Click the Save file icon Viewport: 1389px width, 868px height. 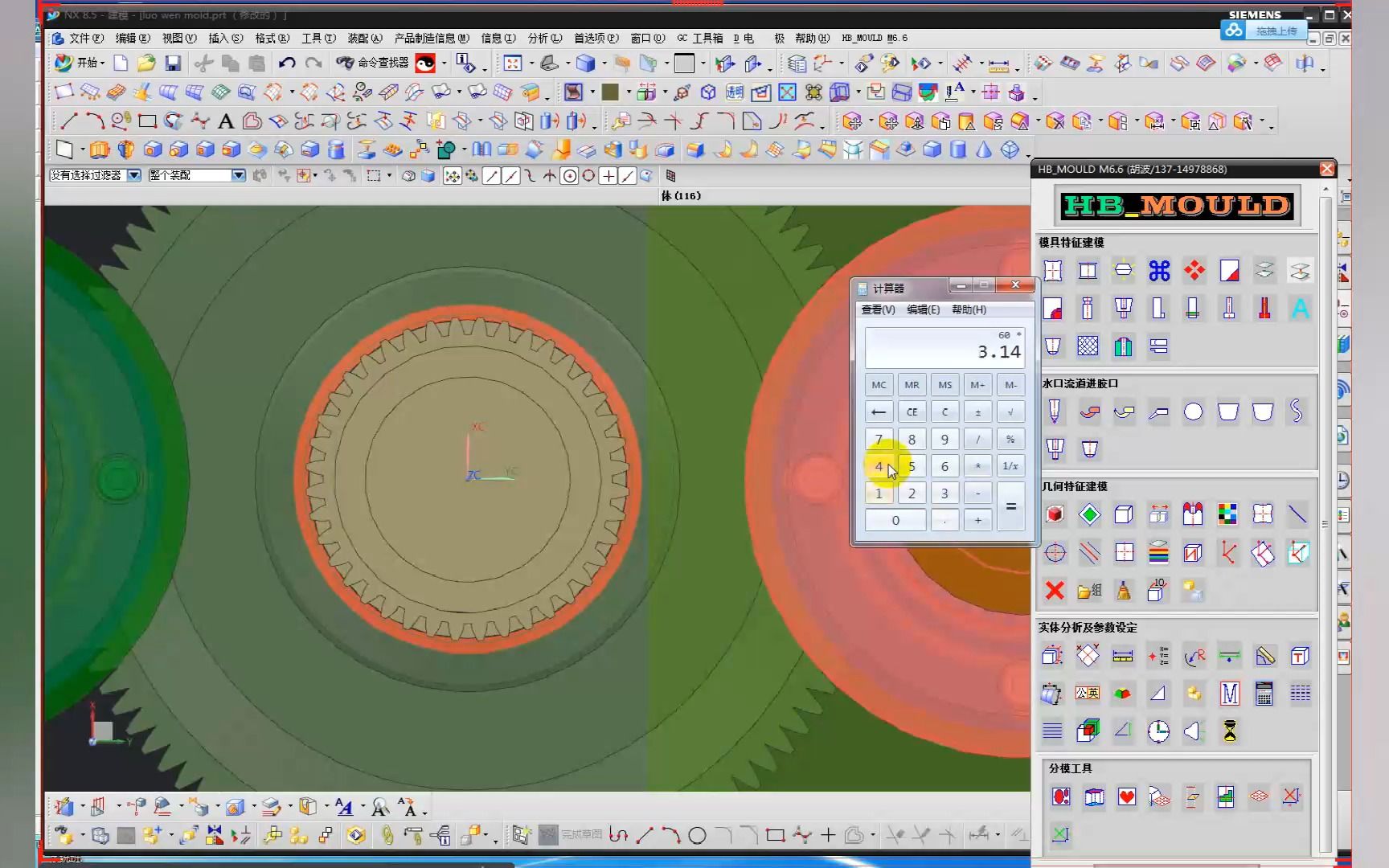[x=173, y=63]
